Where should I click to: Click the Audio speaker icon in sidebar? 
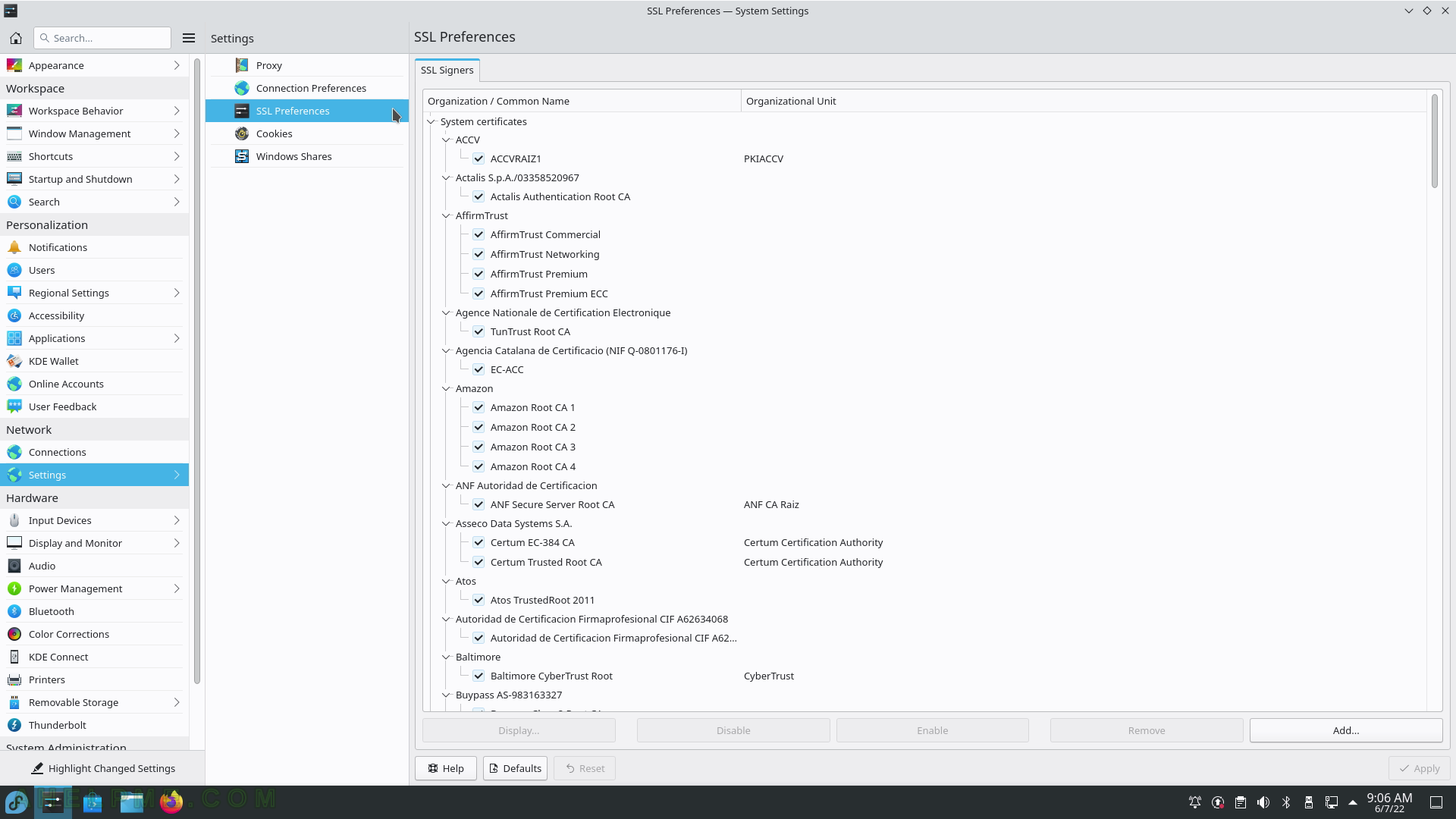pos(14,566)
